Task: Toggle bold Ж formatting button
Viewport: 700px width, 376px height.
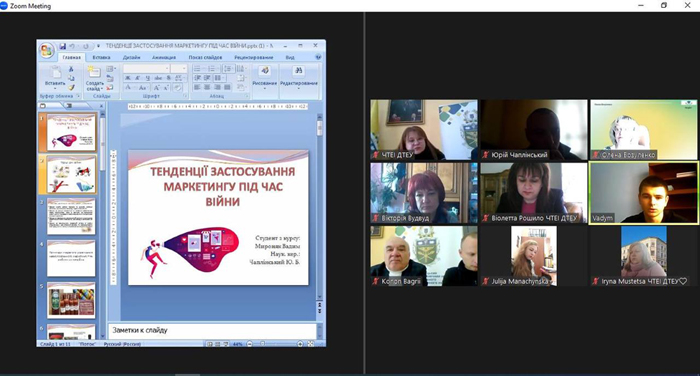Action: pos(128,78)
